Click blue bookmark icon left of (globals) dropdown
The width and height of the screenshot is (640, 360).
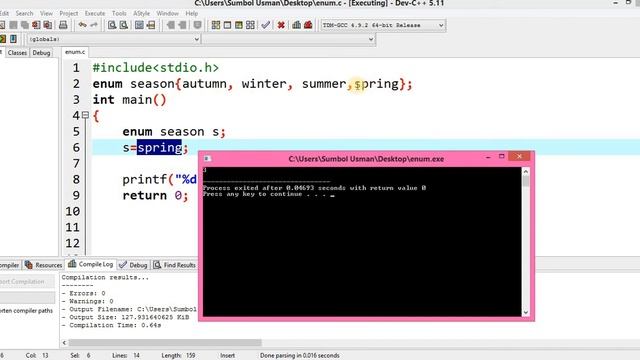pos(13,39)
